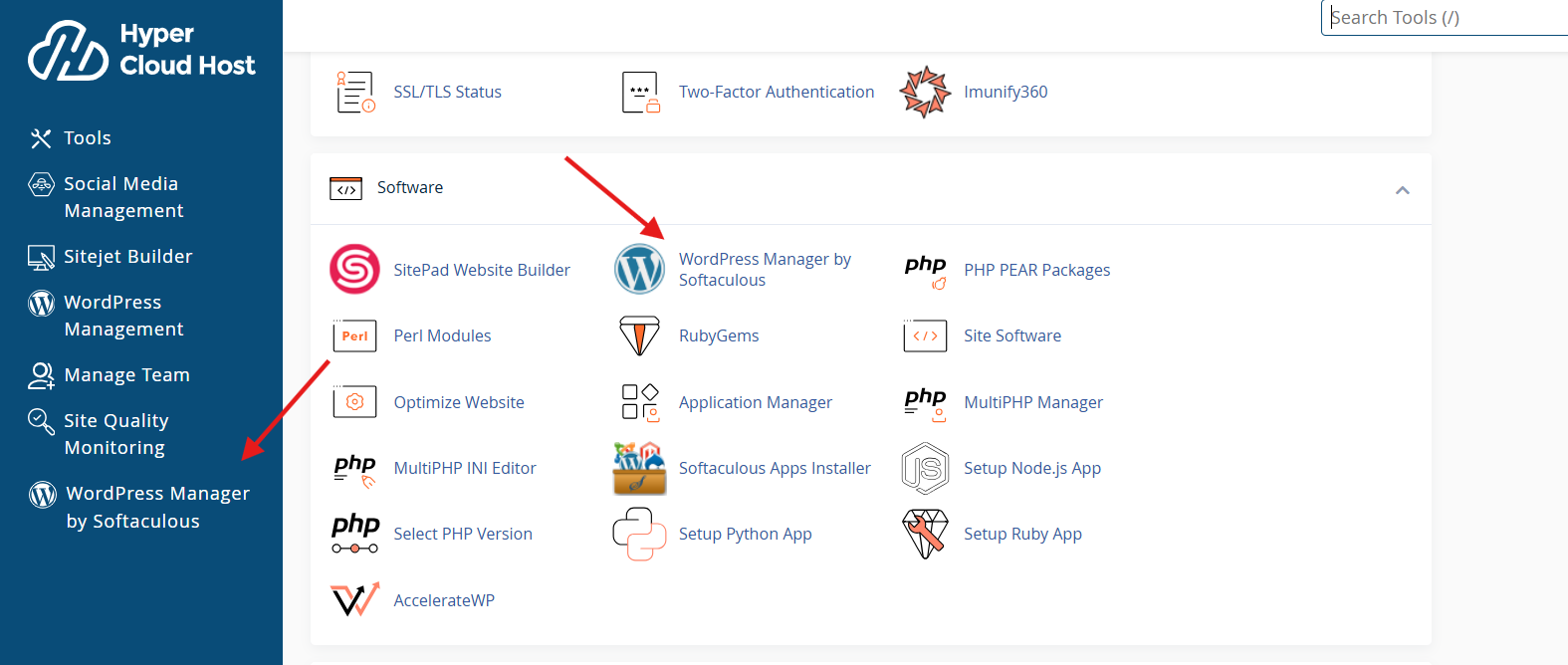Open the Application Manager link
1568x665 pixels.
pos(756,402)
